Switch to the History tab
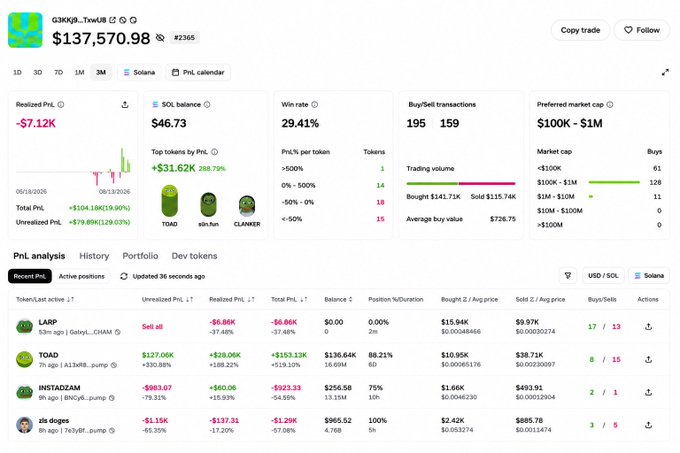 point(94,256)
